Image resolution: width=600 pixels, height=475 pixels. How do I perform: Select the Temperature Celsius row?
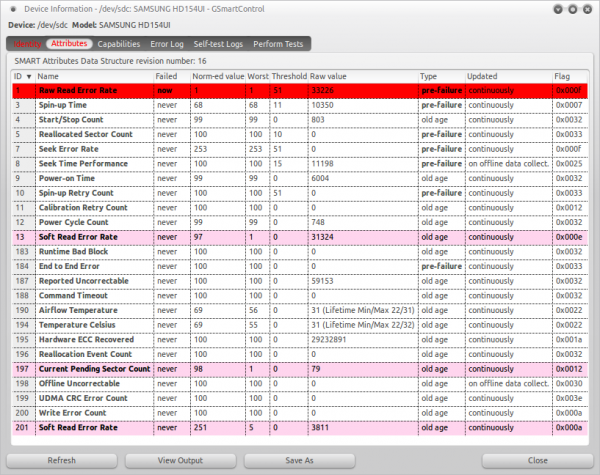tap(300, 325)
